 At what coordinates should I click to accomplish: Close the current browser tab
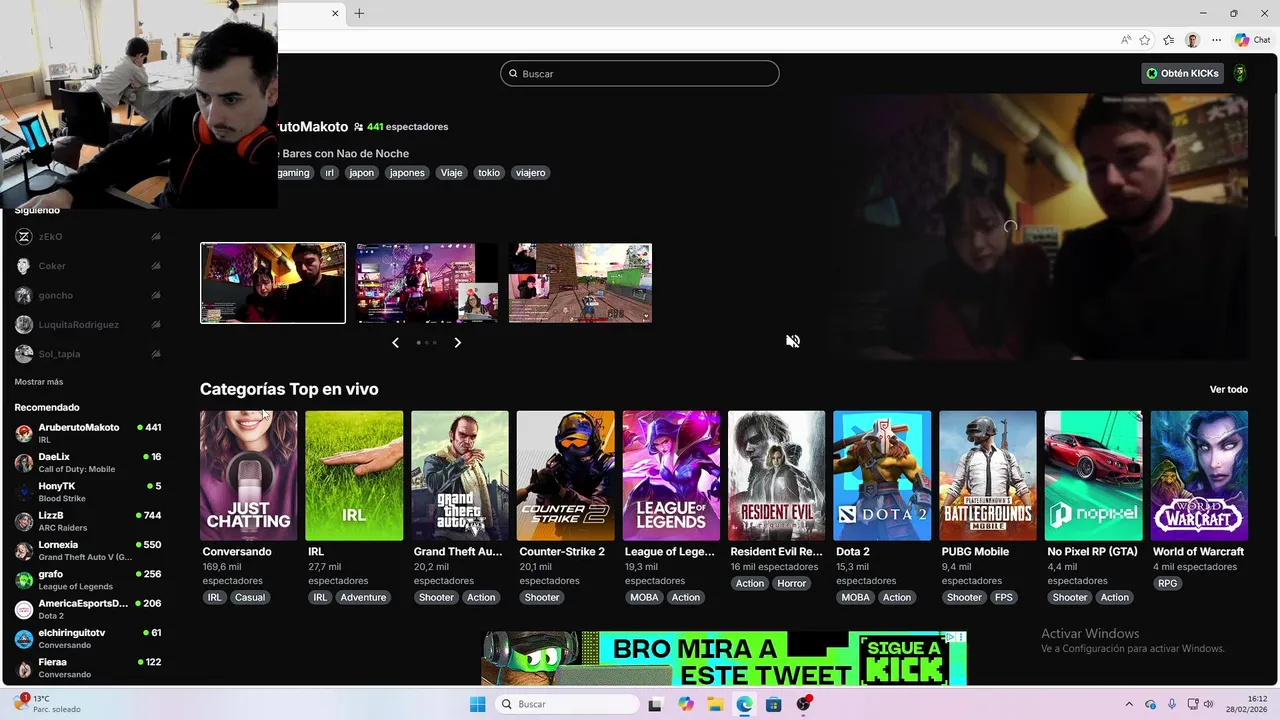coord(335,13)
